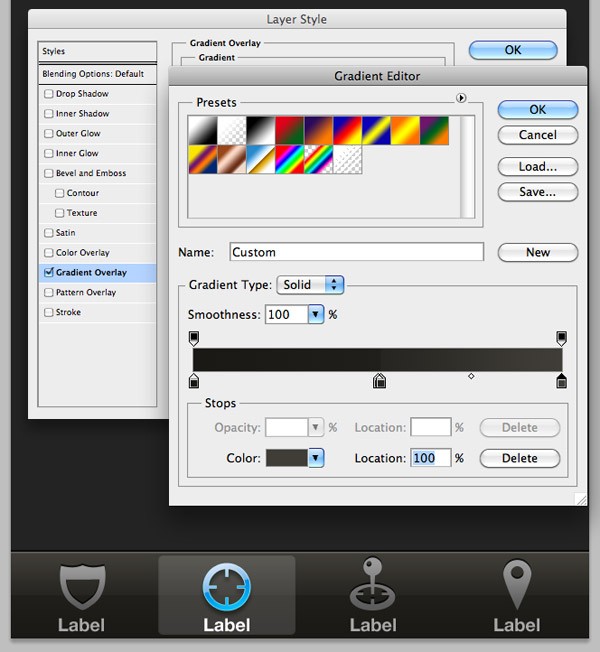Check the Contour option
Screen dimensions: 600x652
tap(59, 193)
